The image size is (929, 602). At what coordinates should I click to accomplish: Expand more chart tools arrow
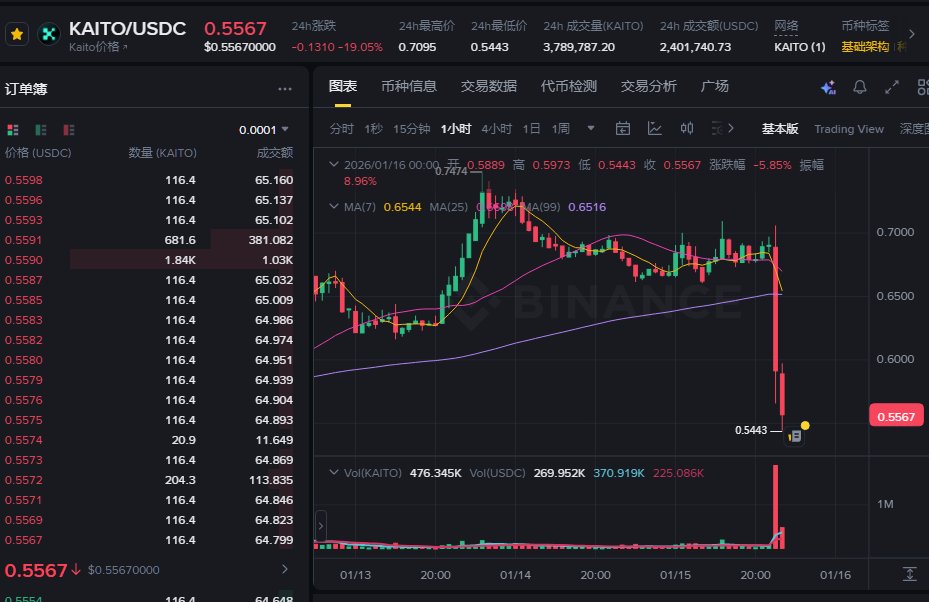pos(731,128)
